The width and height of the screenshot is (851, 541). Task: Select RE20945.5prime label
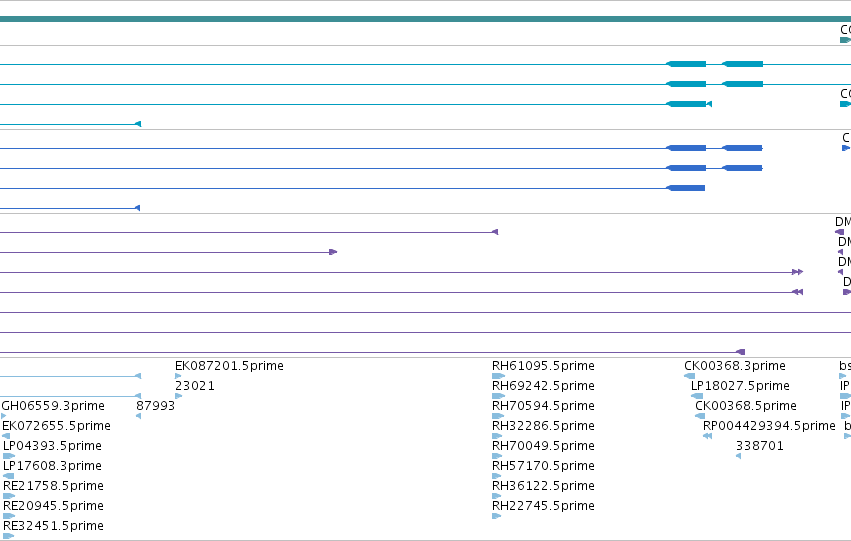[x=53, y=506]
